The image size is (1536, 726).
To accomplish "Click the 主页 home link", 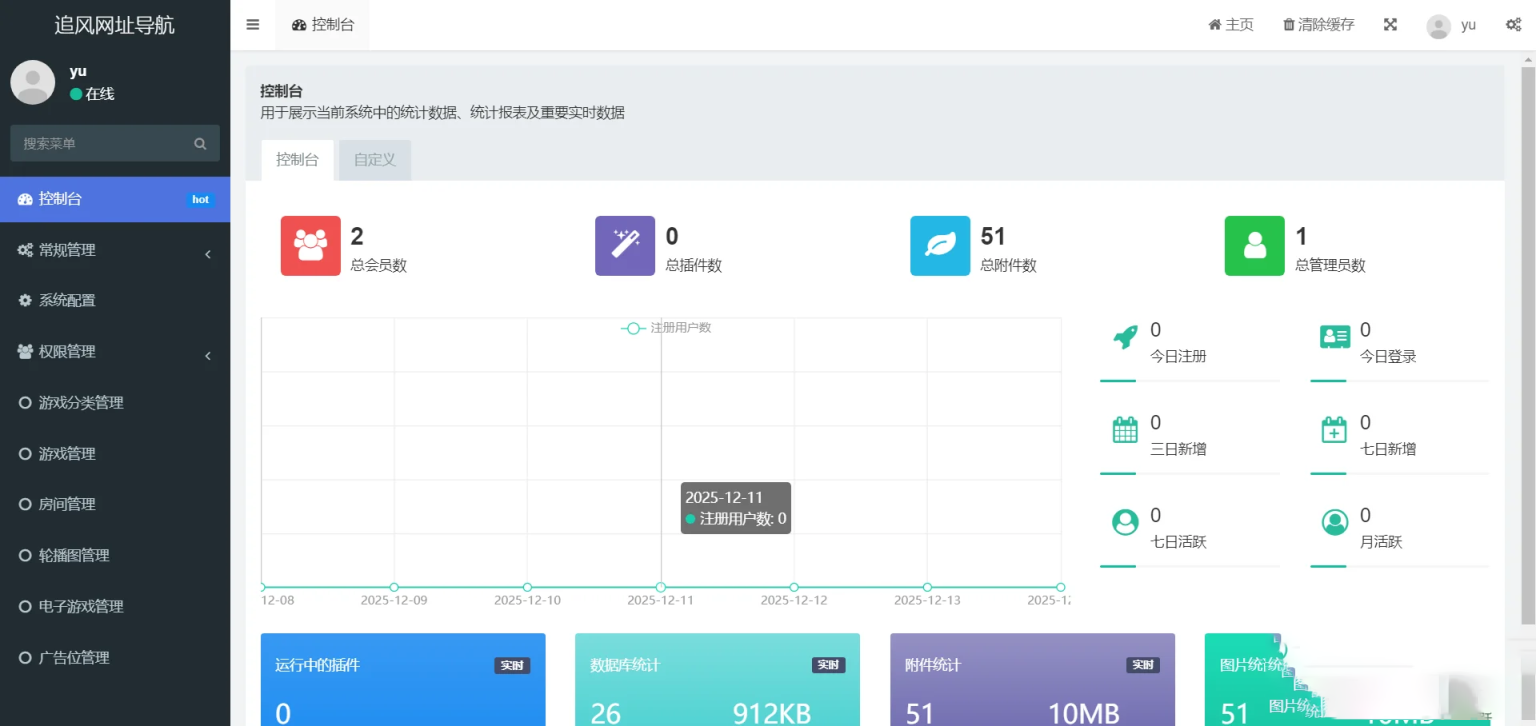I will 1231,25.
